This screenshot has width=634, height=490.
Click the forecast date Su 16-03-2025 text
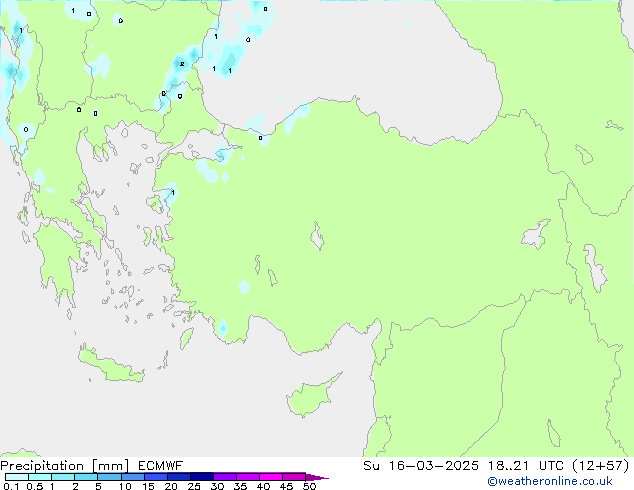427,465
